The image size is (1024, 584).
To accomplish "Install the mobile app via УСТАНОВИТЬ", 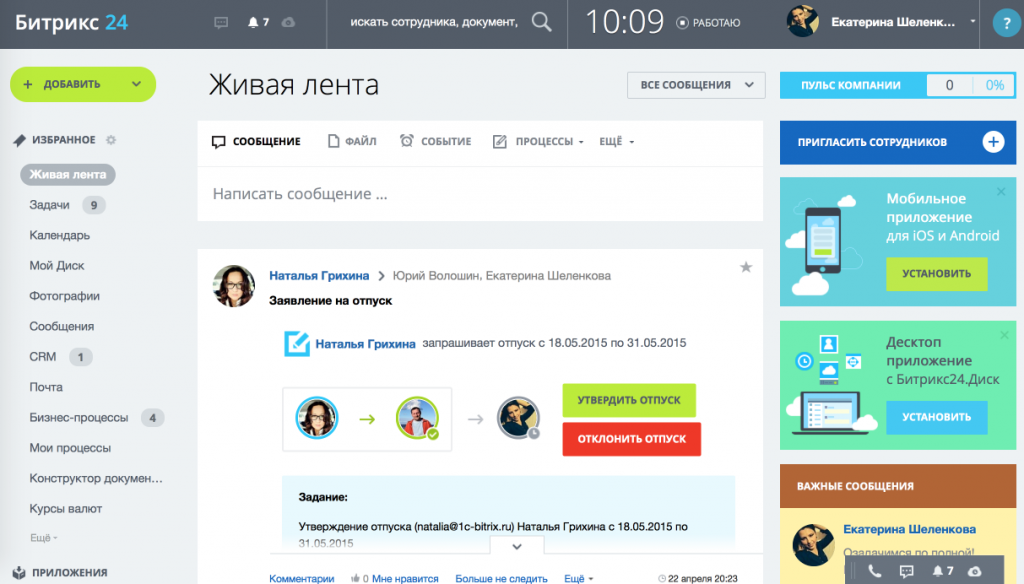I will pos(936,274).
